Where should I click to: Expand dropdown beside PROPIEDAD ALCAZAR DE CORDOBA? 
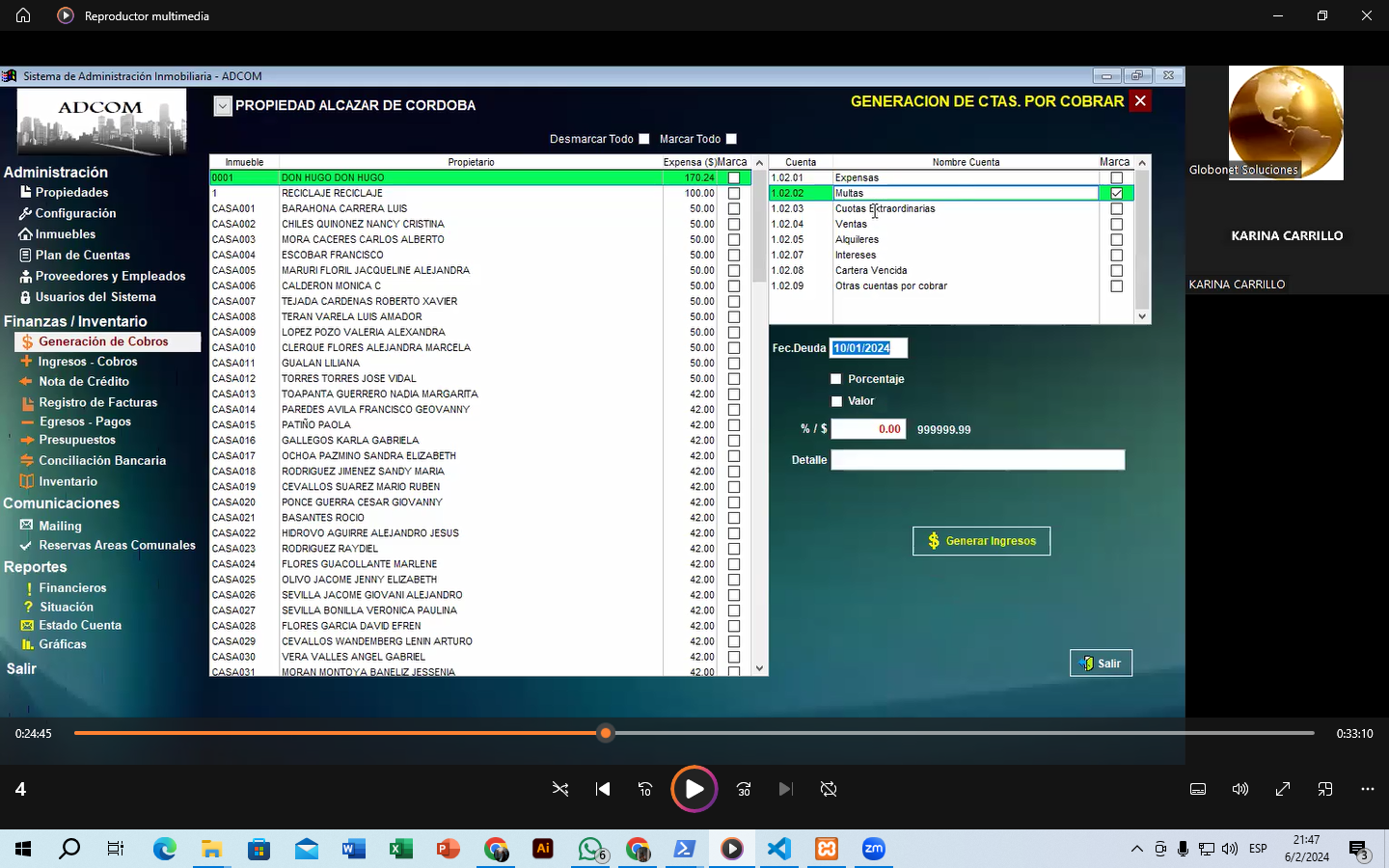point(223,106)
